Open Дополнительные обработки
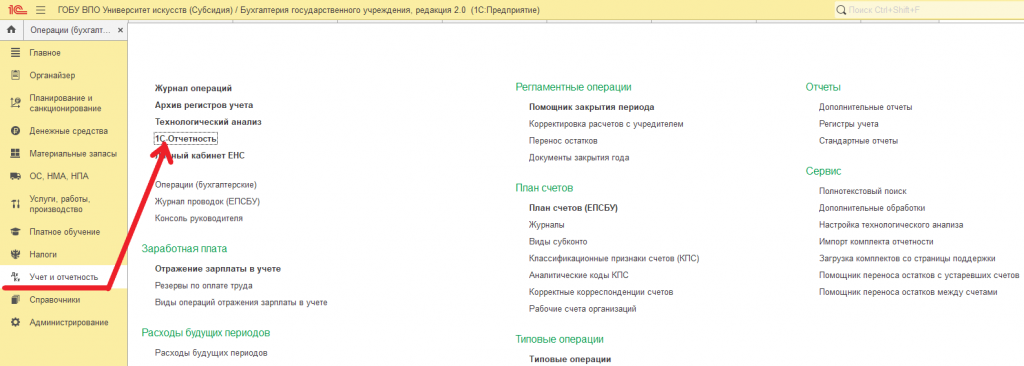Viewport: 1024px width, 366px height. (x=872, y=208)
